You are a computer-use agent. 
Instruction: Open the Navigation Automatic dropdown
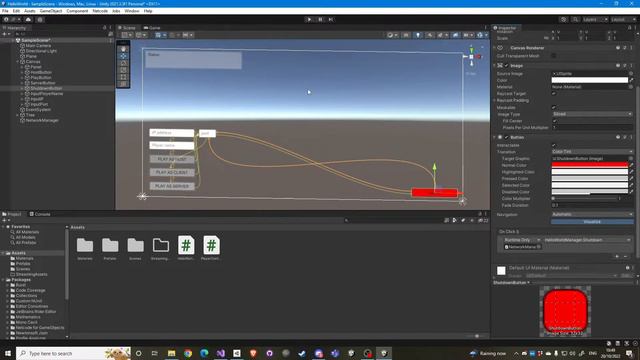(x=592, y=214)
